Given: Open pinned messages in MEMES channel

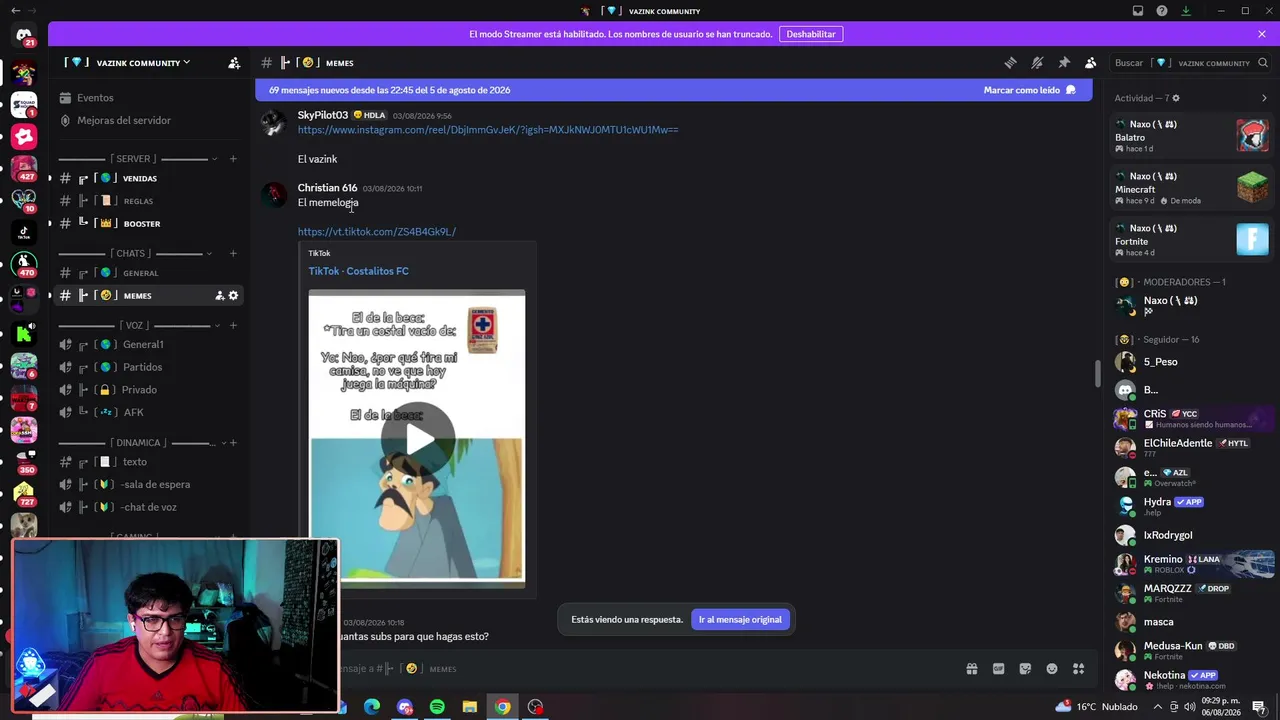Looking at the screenshot, I should pyautogui.click(x=1064, y=63).
